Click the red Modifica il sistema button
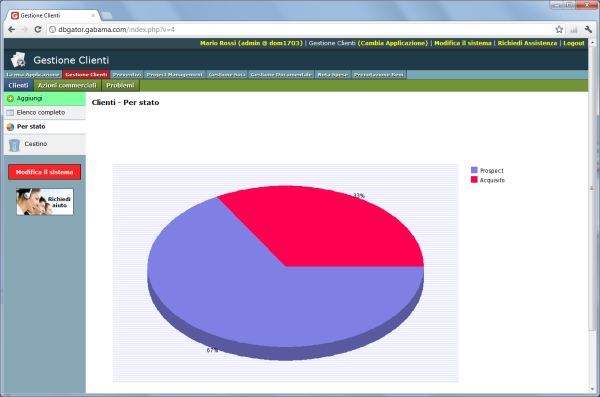Screen dimensions: 600x397 click(x=44, y=172)
